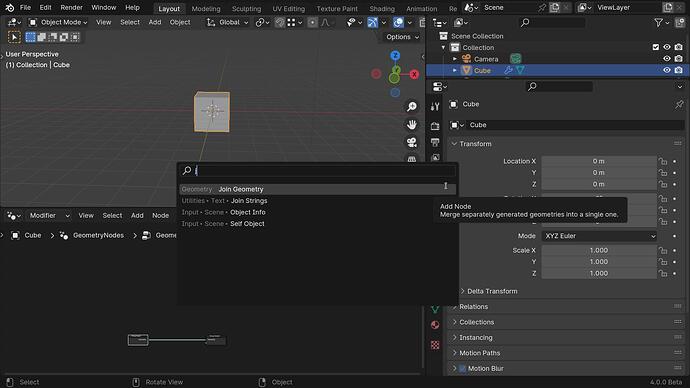Viewport: 690px width, 388px height.
Task: Open the XYZ Euler rotation mode dropdown
Action: (x=599, y=236)
